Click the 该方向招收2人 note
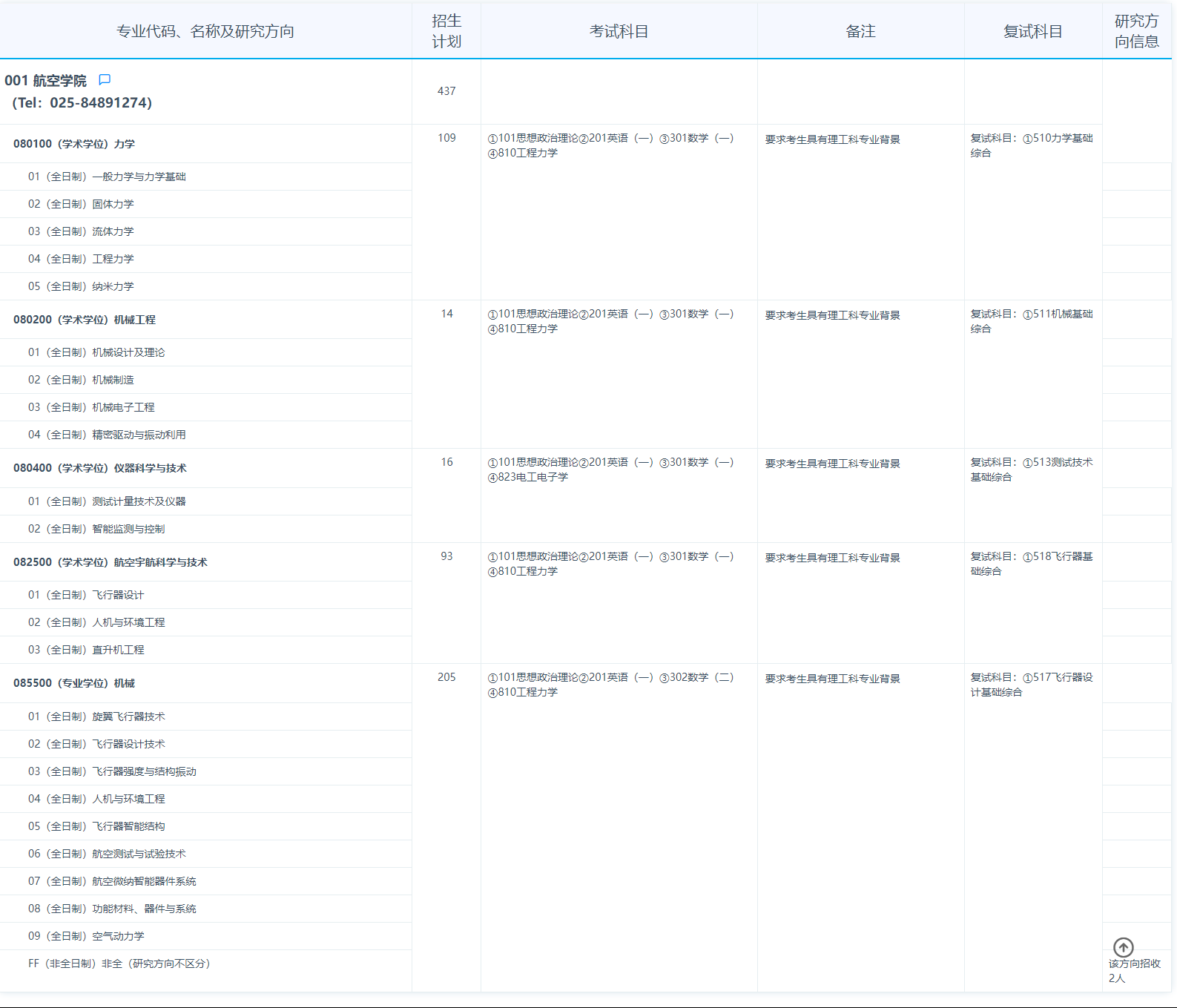Screen dimensions: 1177x1008 (x=1134, y=971)
